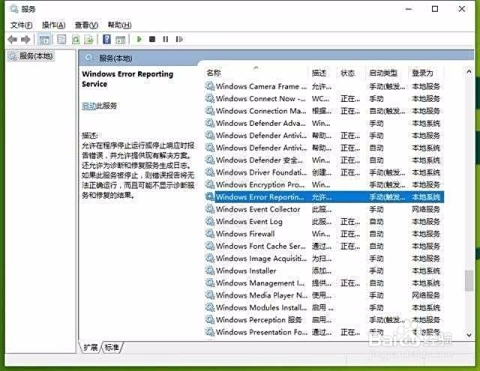Open the 文件(F) menu

pyautogui.click(x=21, y=25)
